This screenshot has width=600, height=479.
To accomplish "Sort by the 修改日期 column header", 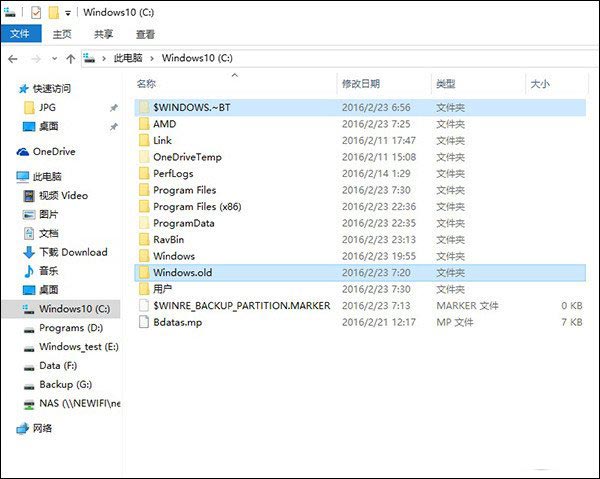I will [361, 84].
